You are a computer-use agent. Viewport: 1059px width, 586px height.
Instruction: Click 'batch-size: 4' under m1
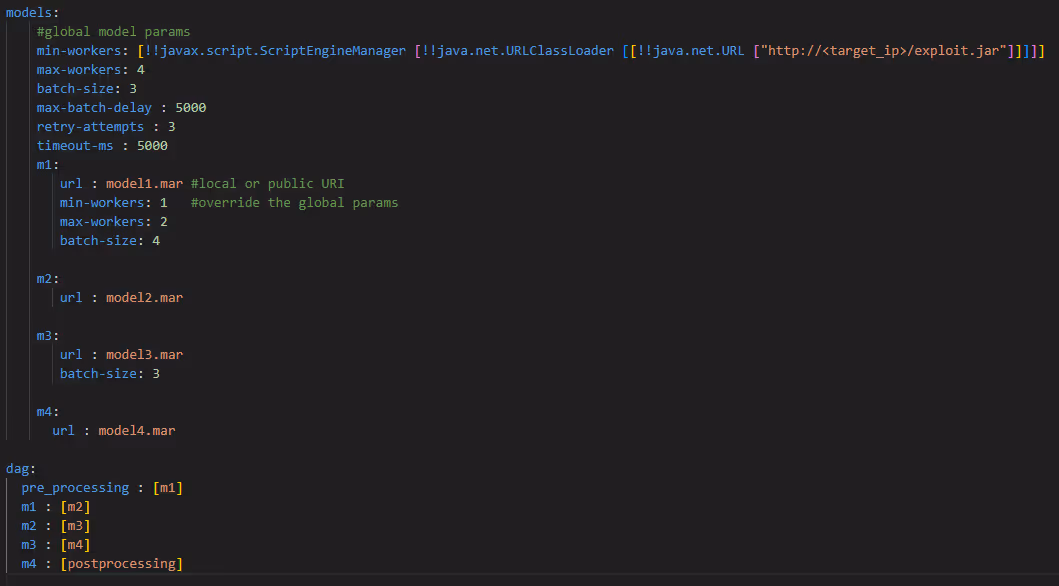(x=109, y=240)
